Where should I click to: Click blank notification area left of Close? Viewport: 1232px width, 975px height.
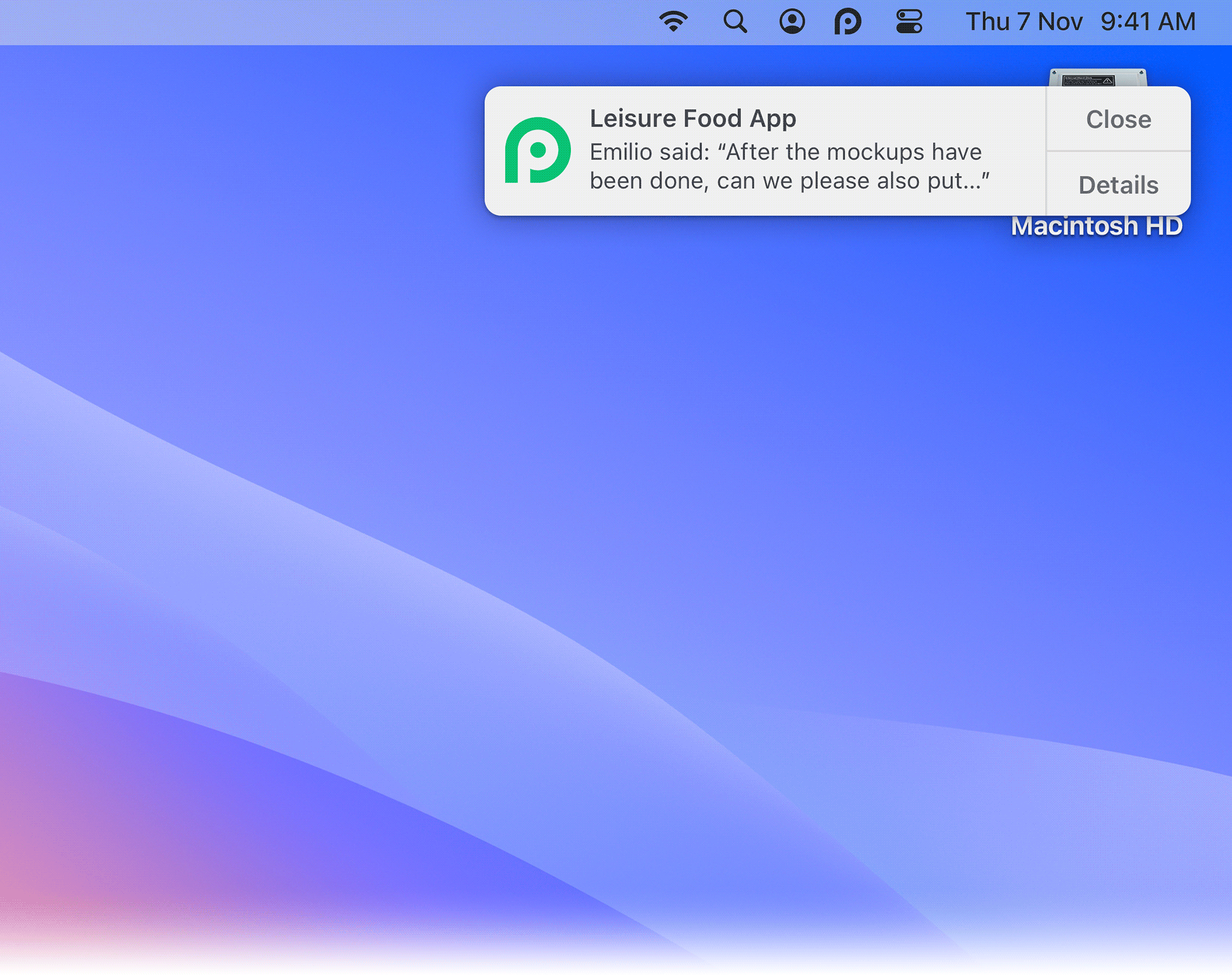point(1017,120)
